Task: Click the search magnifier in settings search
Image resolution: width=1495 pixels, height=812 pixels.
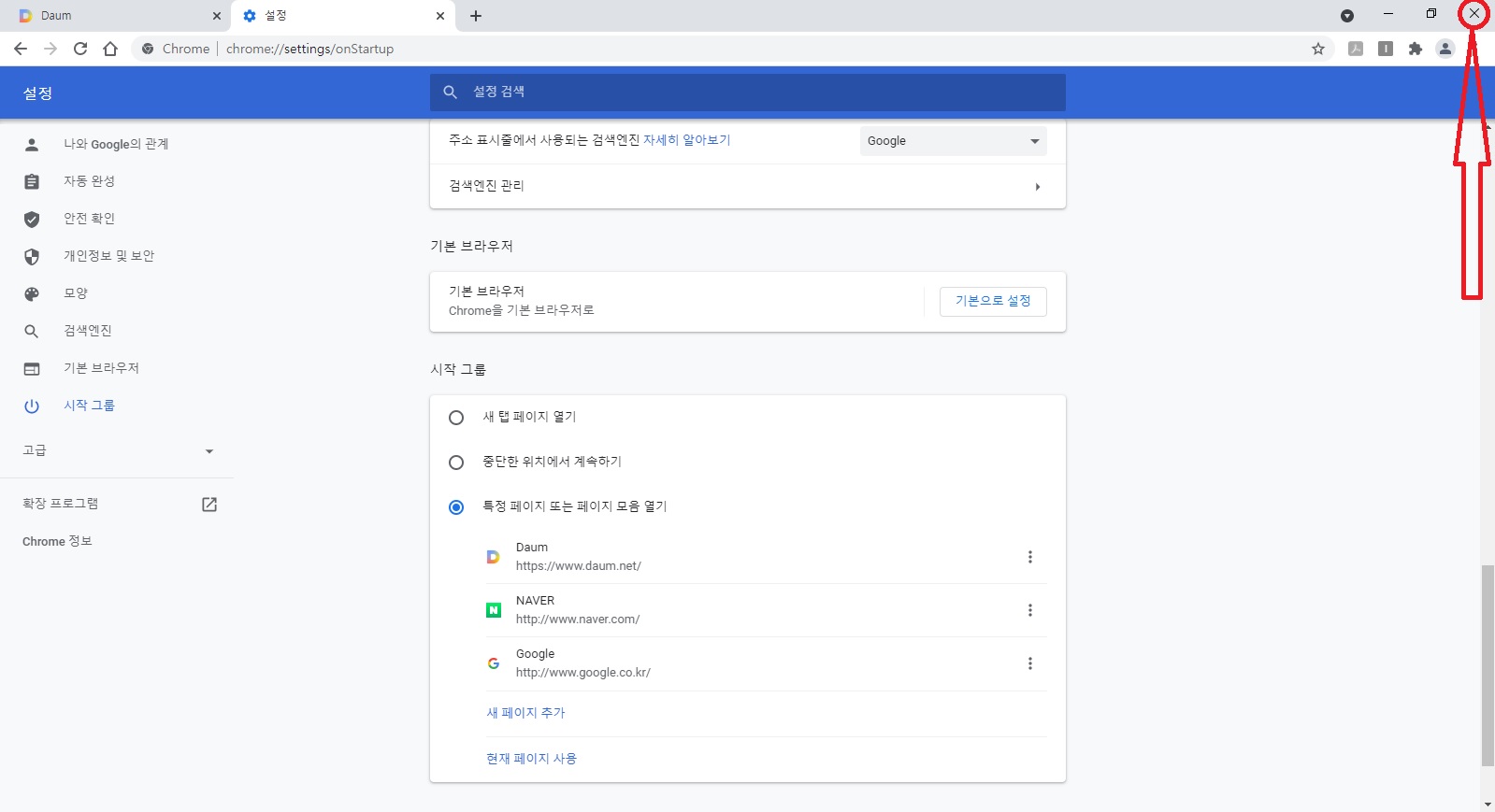Action: (x=450, y=92)
